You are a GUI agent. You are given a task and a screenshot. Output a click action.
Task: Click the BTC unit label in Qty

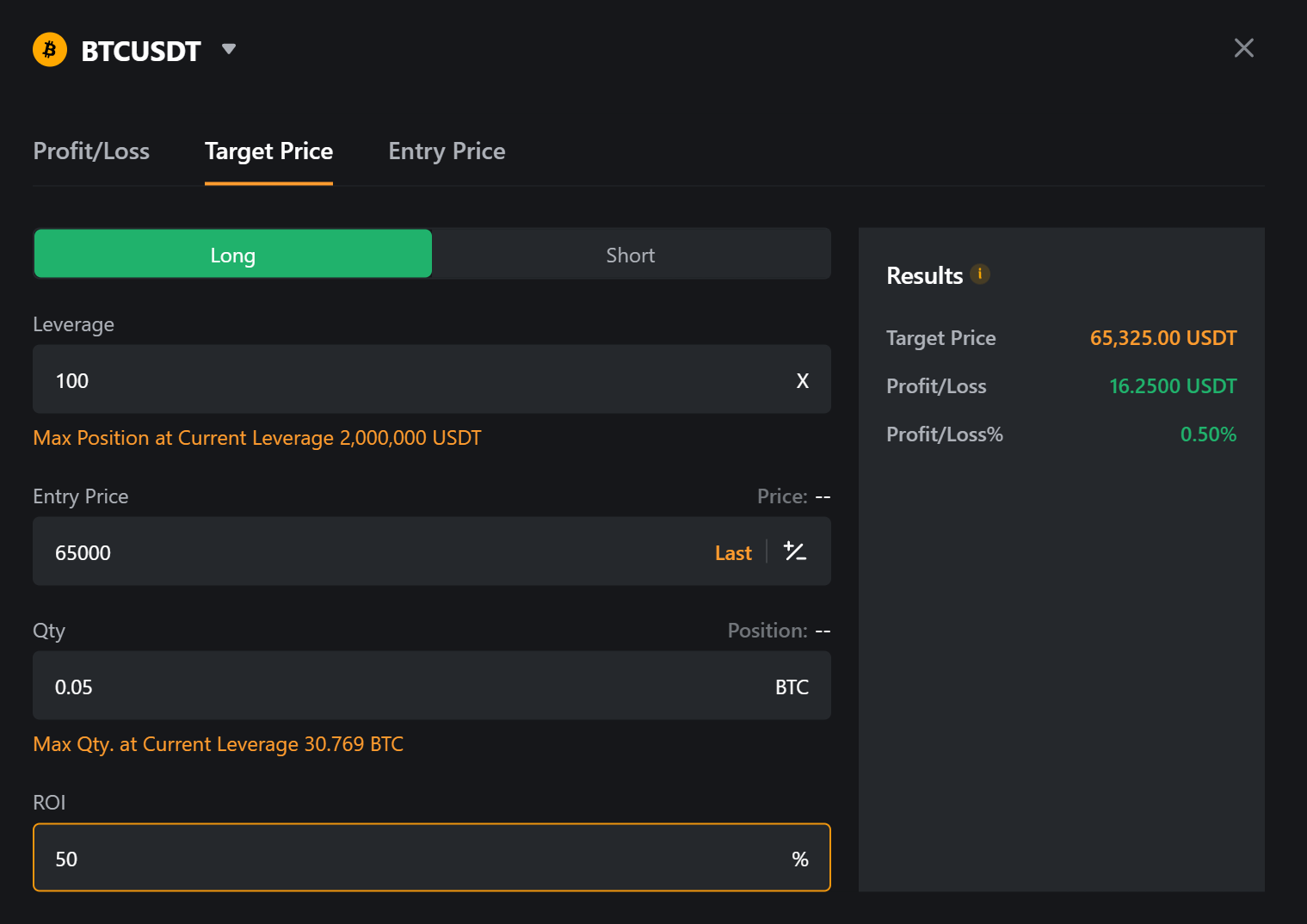pyautogui.click(x=792, y=687)
